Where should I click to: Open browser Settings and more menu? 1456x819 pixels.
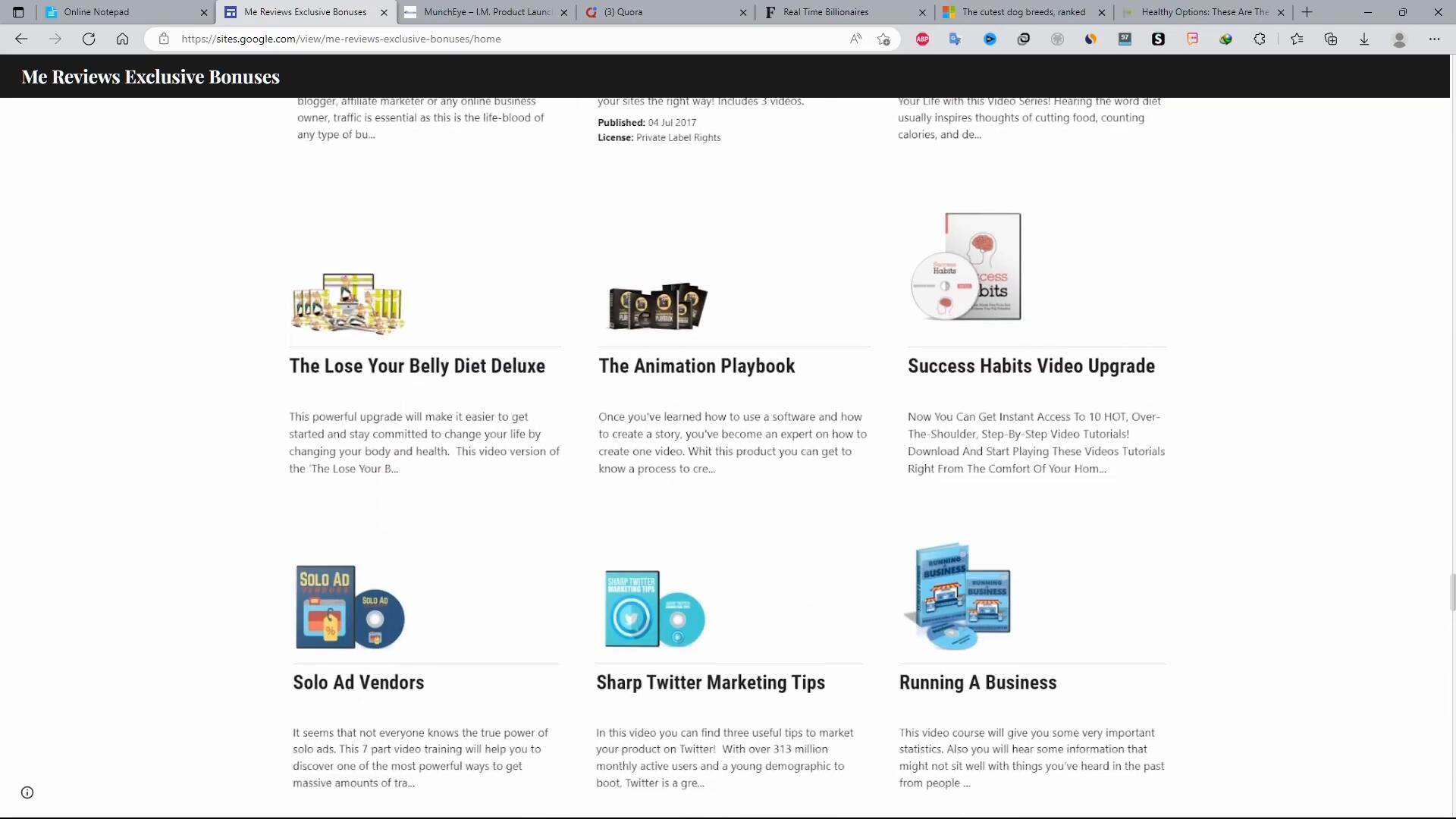tap(1434, 39)
